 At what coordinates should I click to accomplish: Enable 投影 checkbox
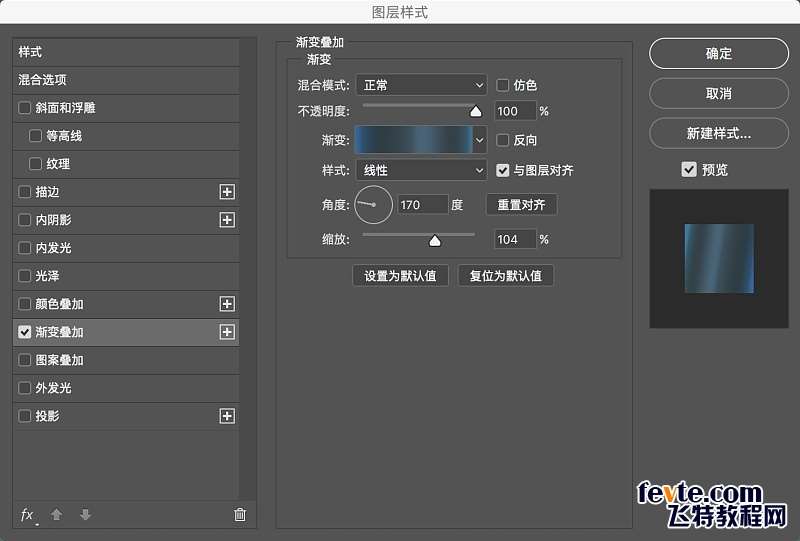(24, 416)
